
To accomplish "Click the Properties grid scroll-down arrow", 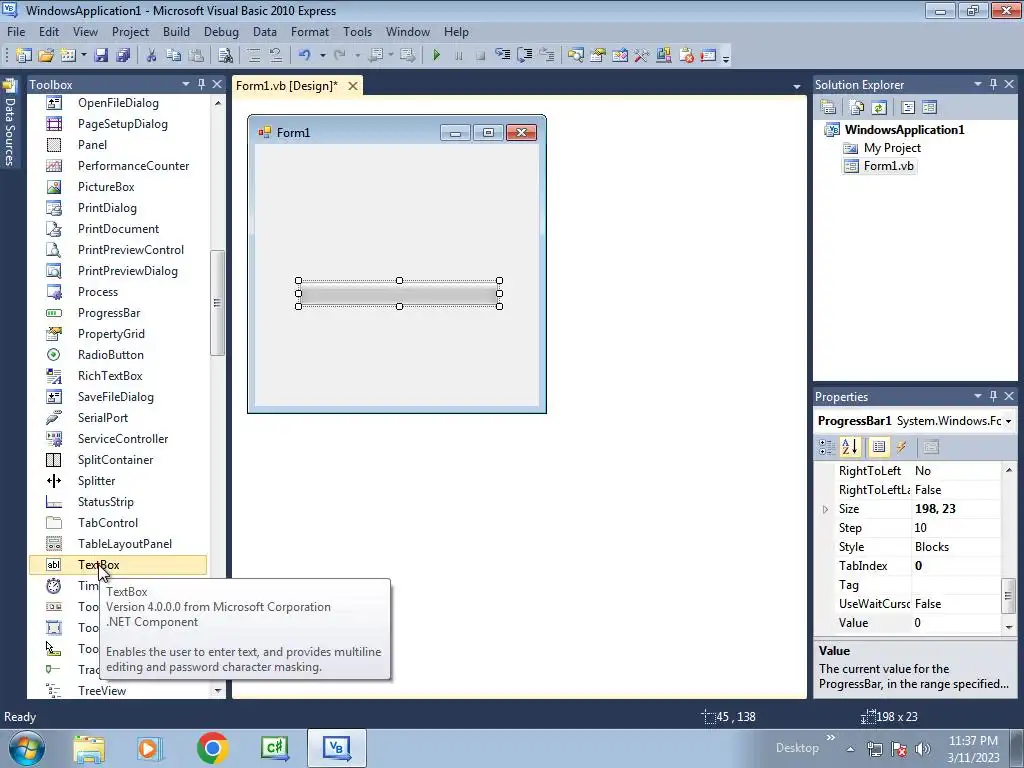I will pyautogui.click(x=1009, y=627).
